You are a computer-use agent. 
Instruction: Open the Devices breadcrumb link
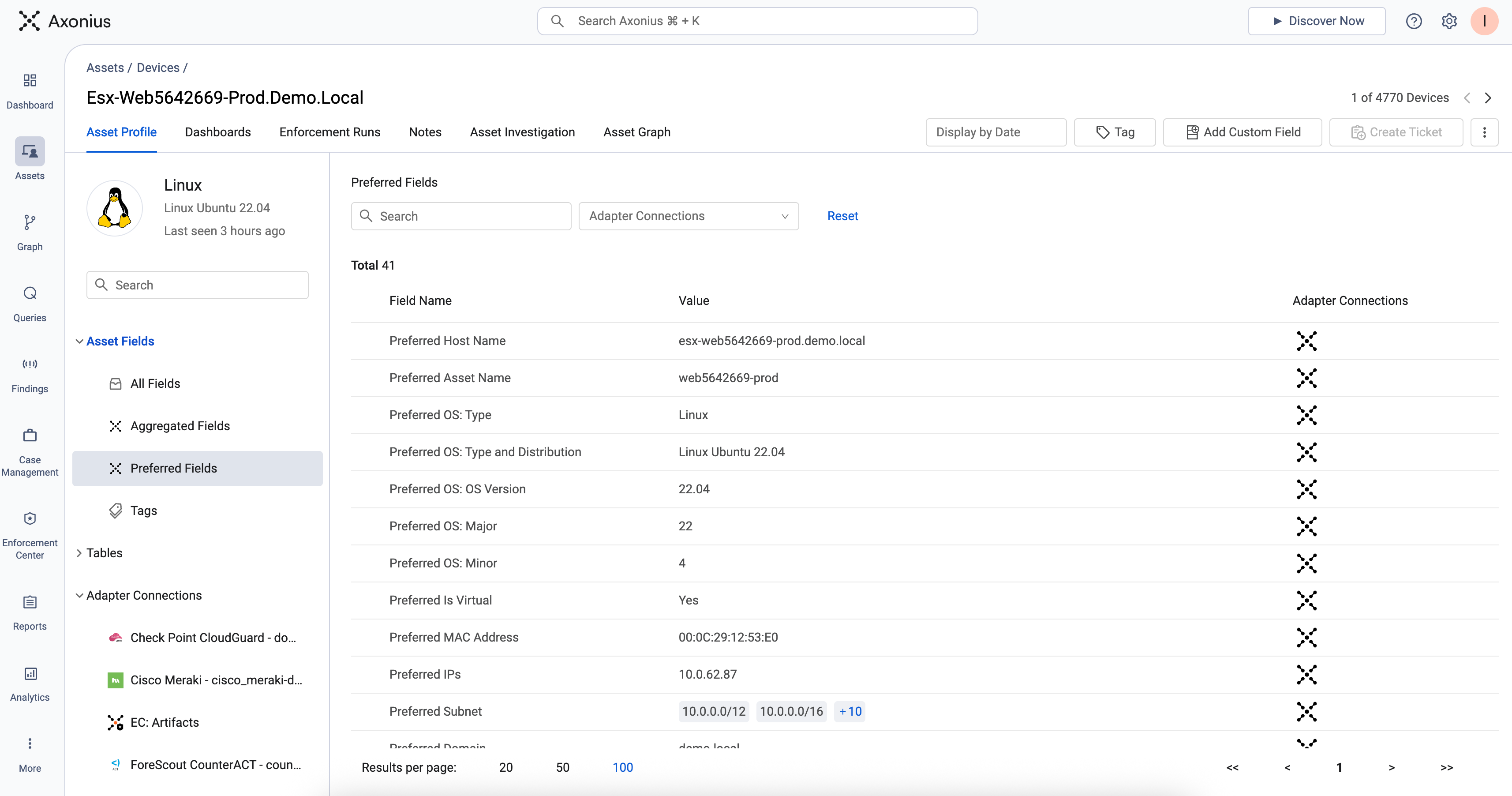pos(158,68)
